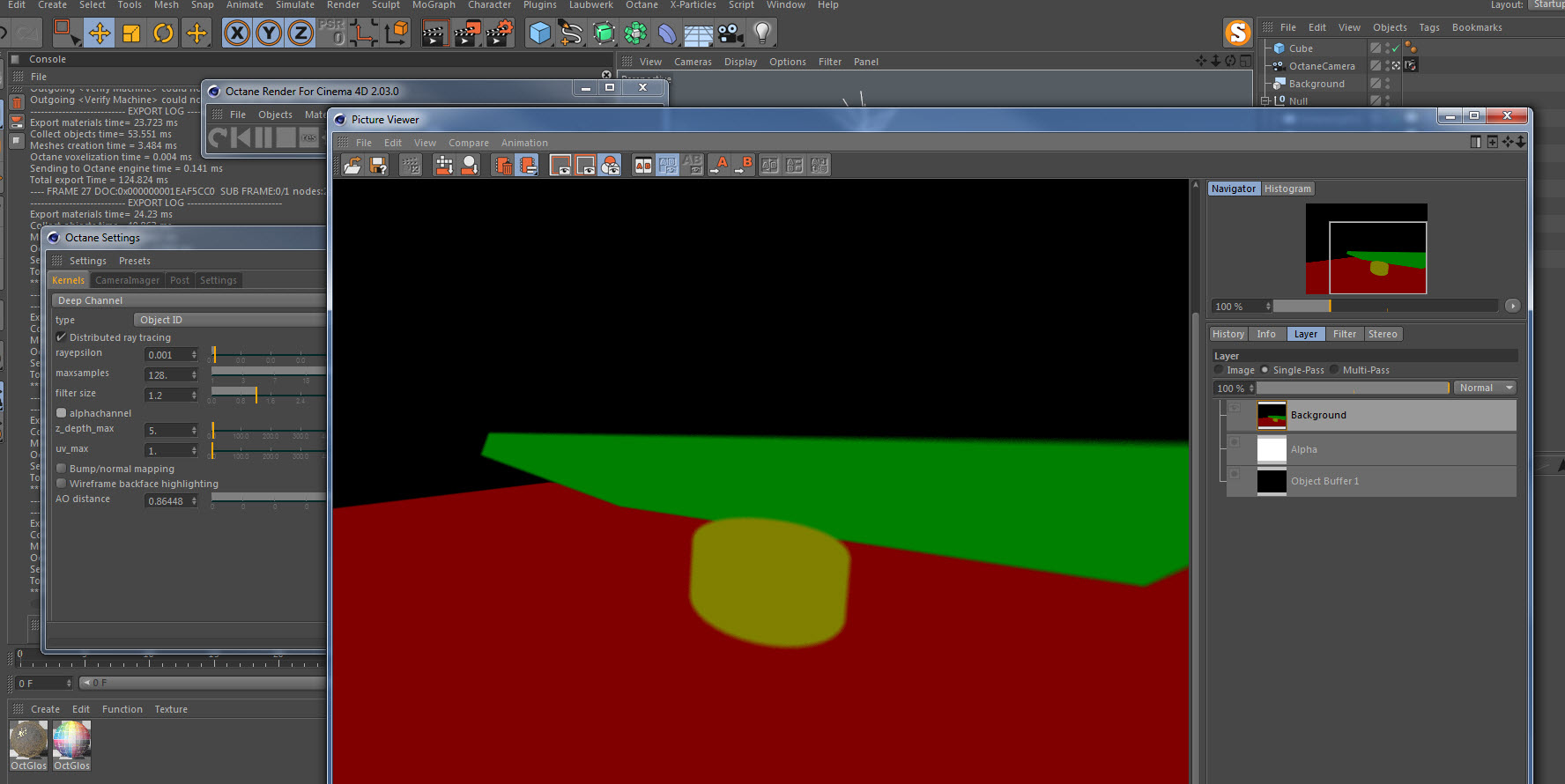Click the filter size slider
Image resolution: width=1565 pixels, height=784 pixels.
(269, 396)
